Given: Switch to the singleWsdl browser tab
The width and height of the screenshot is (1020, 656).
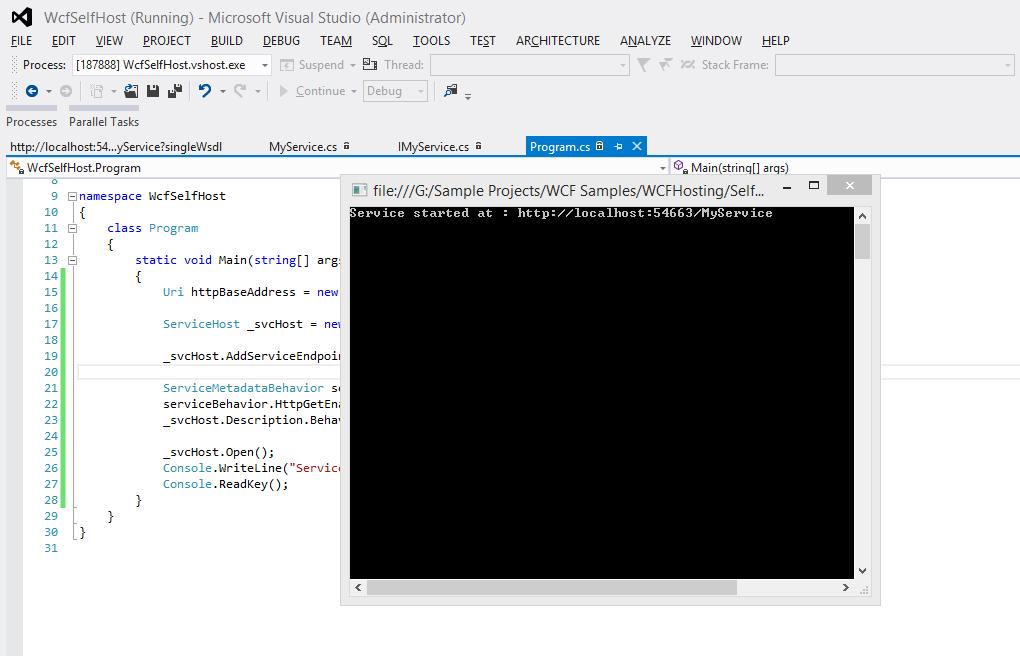Looking at the screenshot, I should [116, 146].
